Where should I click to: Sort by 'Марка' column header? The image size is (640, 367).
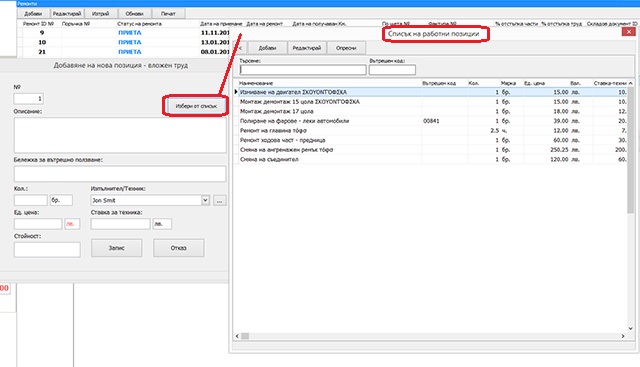click(508, 83)
